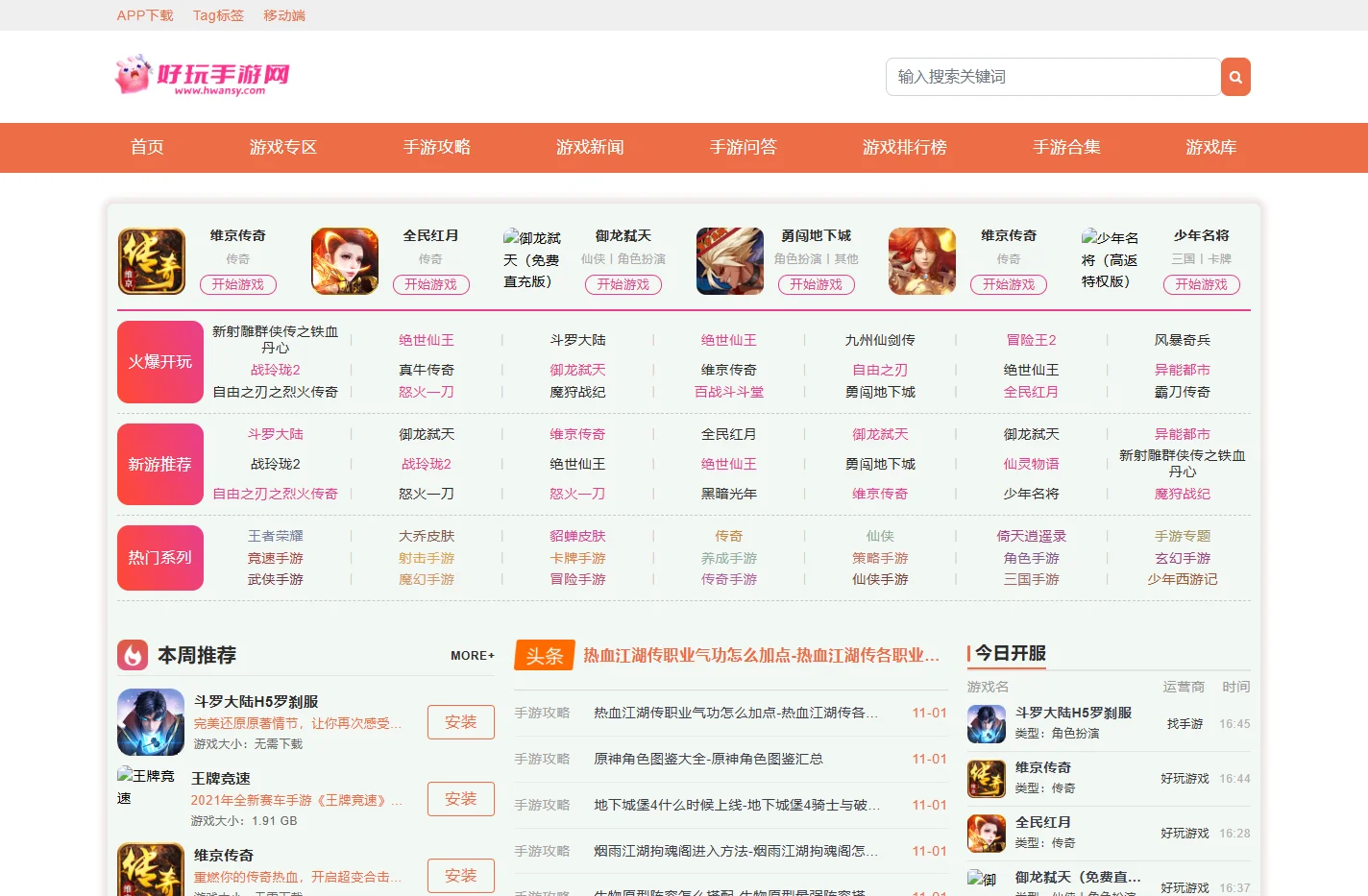Click 风暴奇兵 link
1368x896 pixels.
[x=1183, y=340]
